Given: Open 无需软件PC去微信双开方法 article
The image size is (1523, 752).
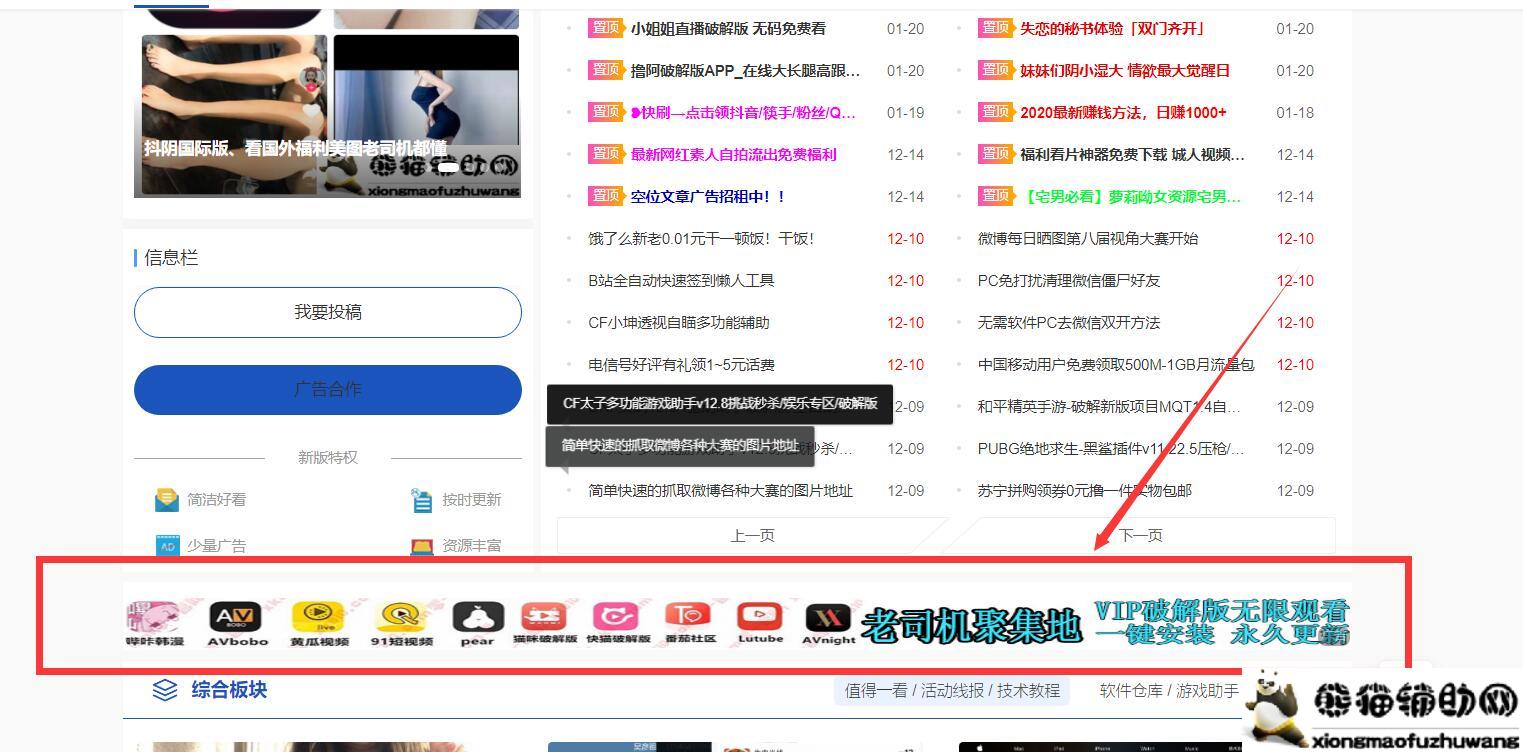Looking at the screenshot, I should [x=1068, y=323].
